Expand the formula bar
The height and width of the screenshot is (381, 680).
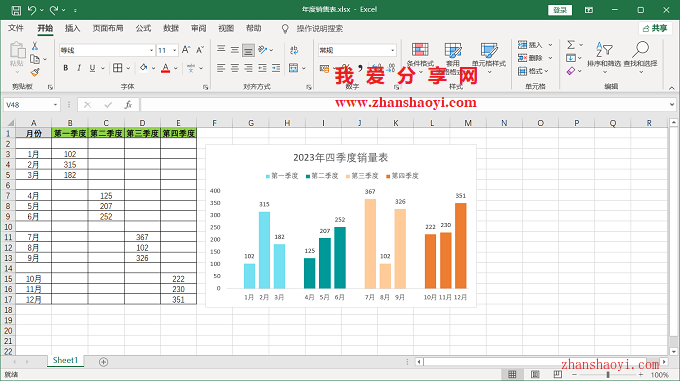(x=672, y=104)
